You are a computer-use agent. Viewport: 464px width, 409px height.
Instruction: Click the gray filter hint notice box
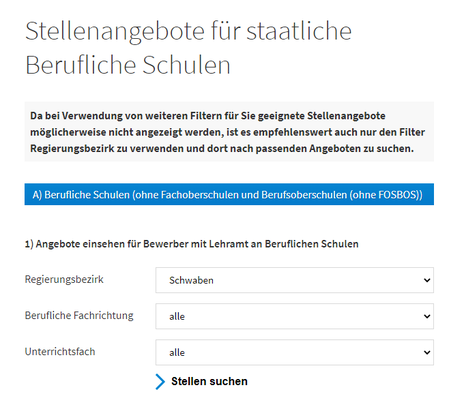pos(229,132)
